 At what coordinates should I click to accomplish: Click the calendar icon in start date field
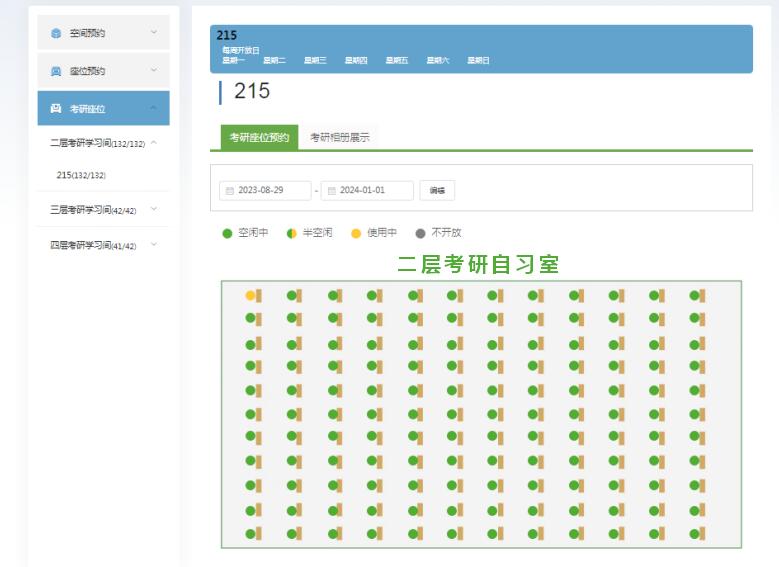(229, 190)
